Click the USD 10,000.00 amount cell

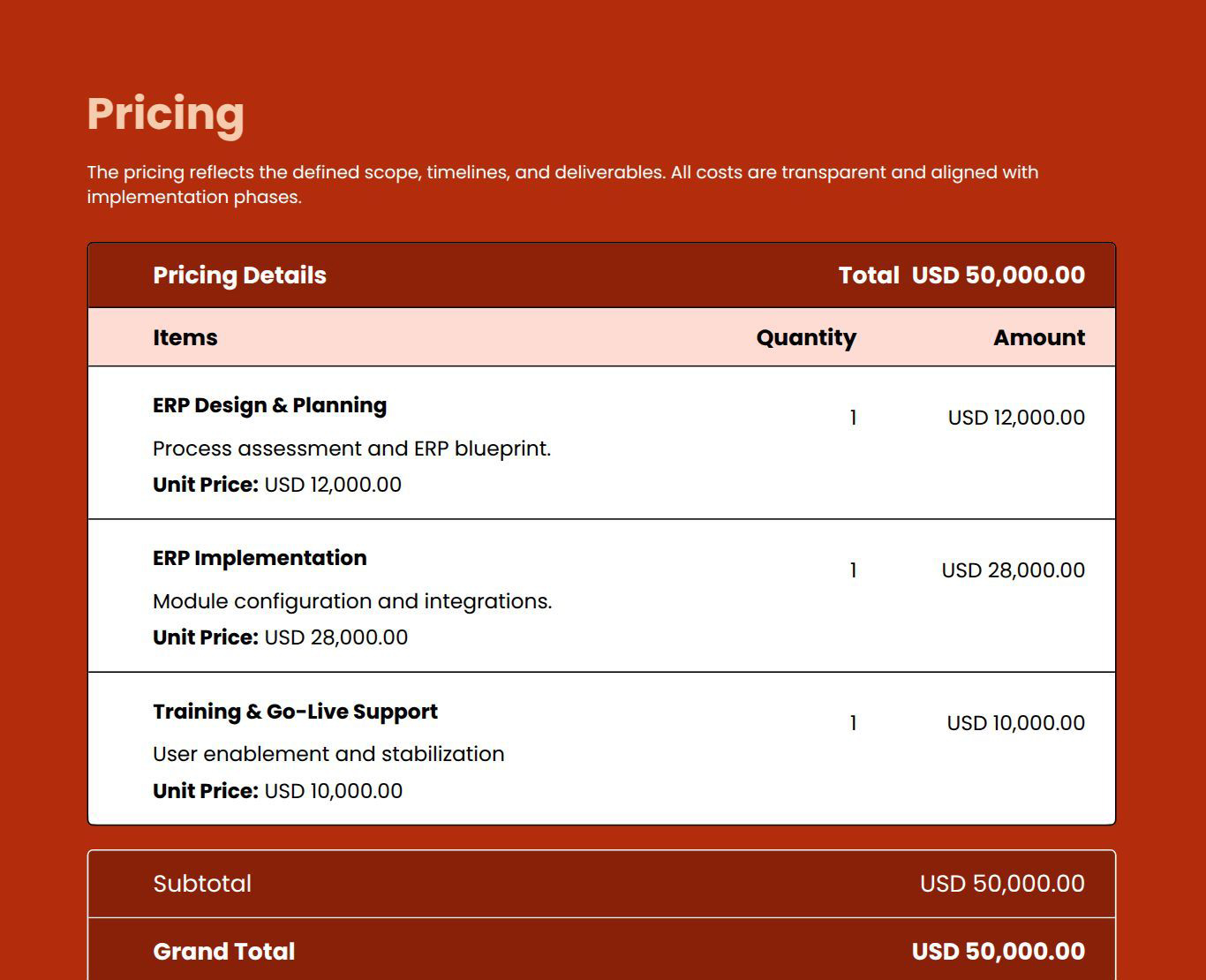click(x=1015, y=723)
